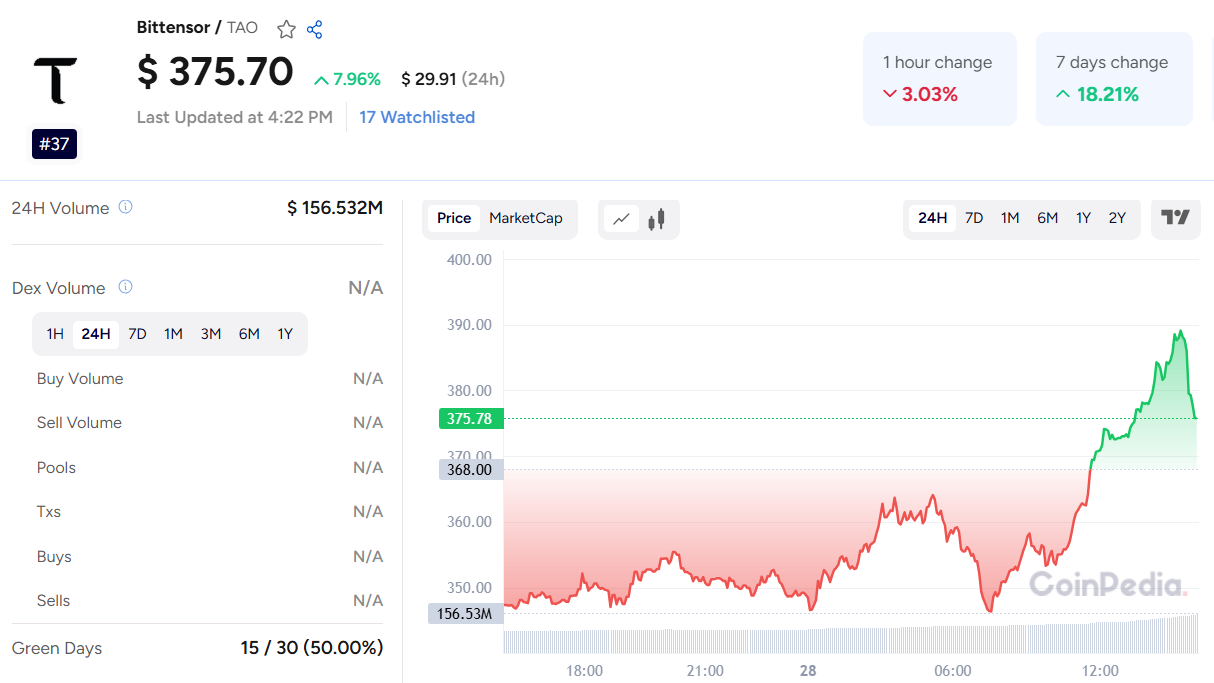Image resolution: width=1214 pixels, height=683 pixels.
Task: Set chart range to 1Y
Action: 1083,218
